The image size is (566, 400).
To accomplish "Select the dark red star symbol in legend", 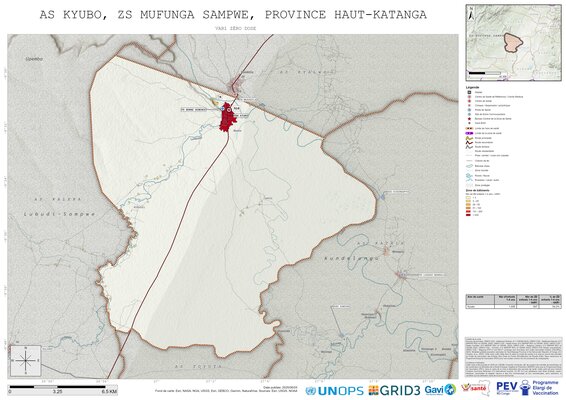I will (x=469, y=119).
